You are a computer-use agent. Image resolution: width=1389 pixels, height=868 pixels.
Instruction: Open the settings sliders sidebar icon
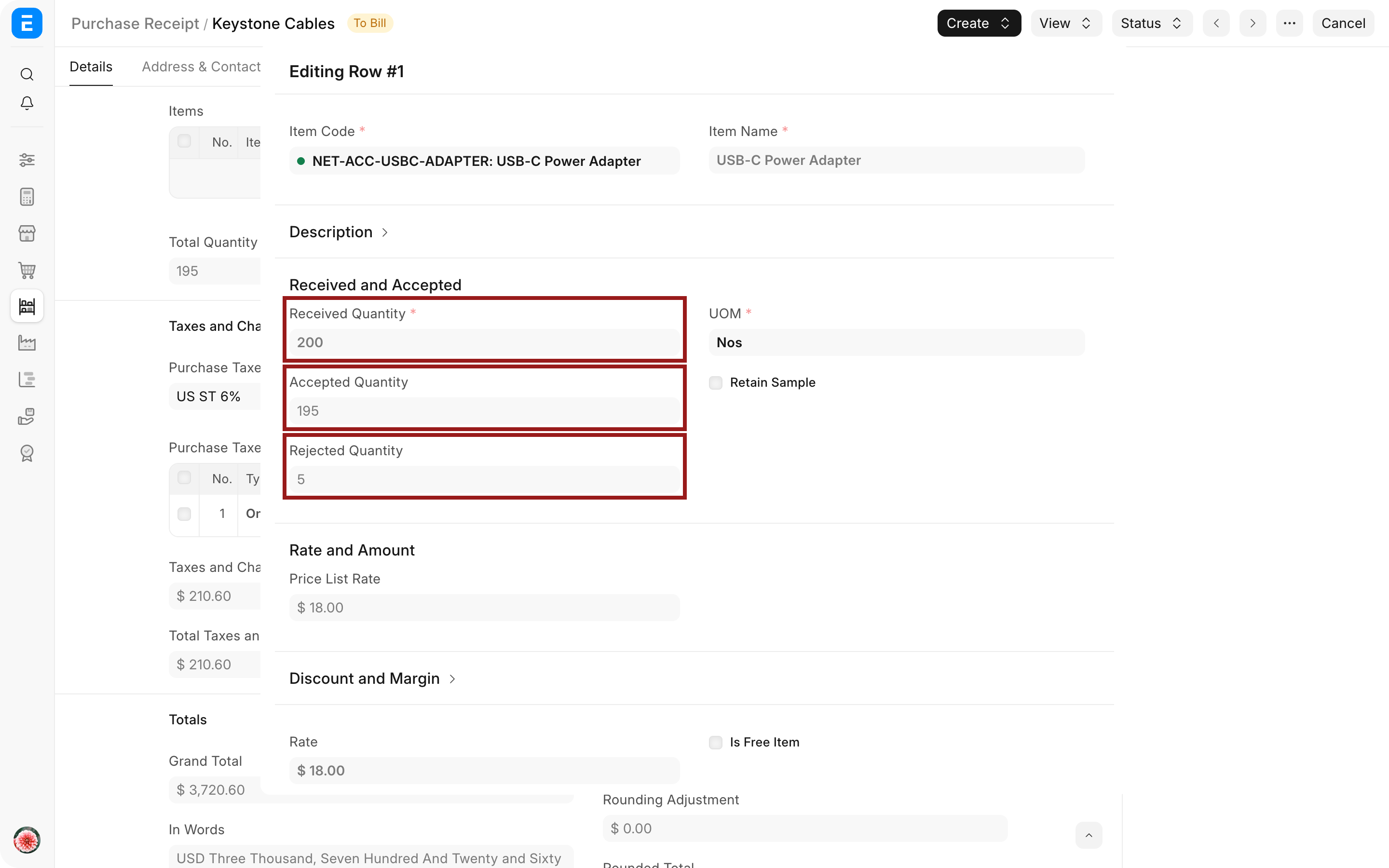coord(27,160)
